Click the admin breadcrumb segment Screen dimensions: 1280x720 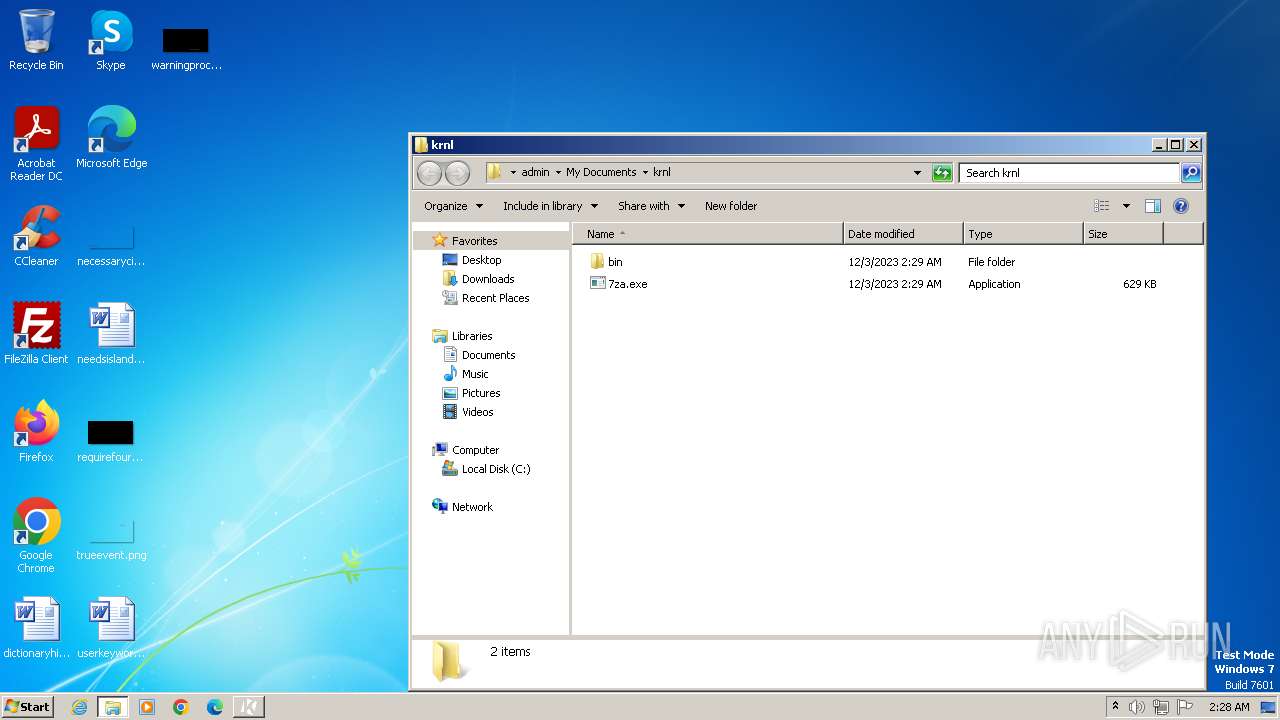coord(535,173)
